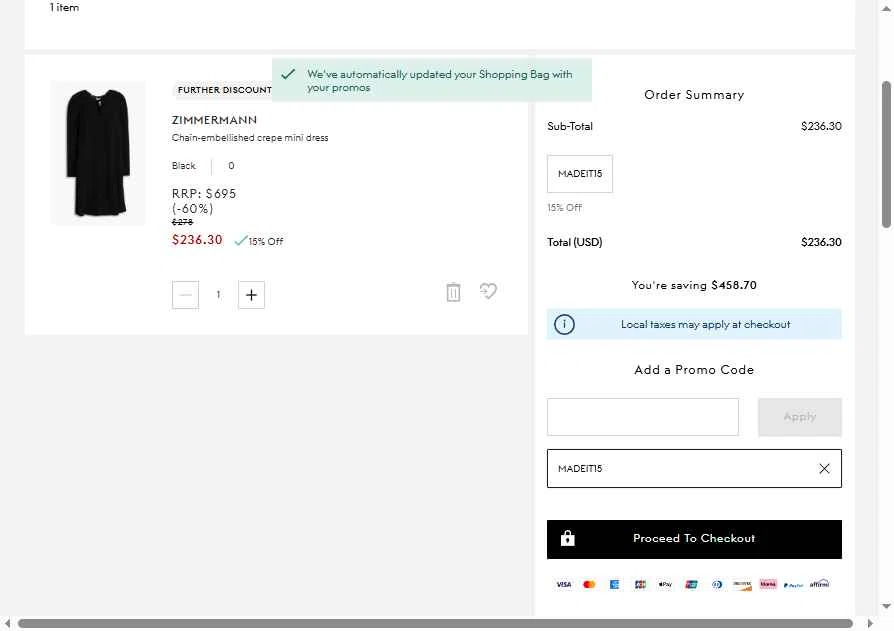
Task: Click the MADEIT15 promo tag in Order Summary
Action: 580,174
